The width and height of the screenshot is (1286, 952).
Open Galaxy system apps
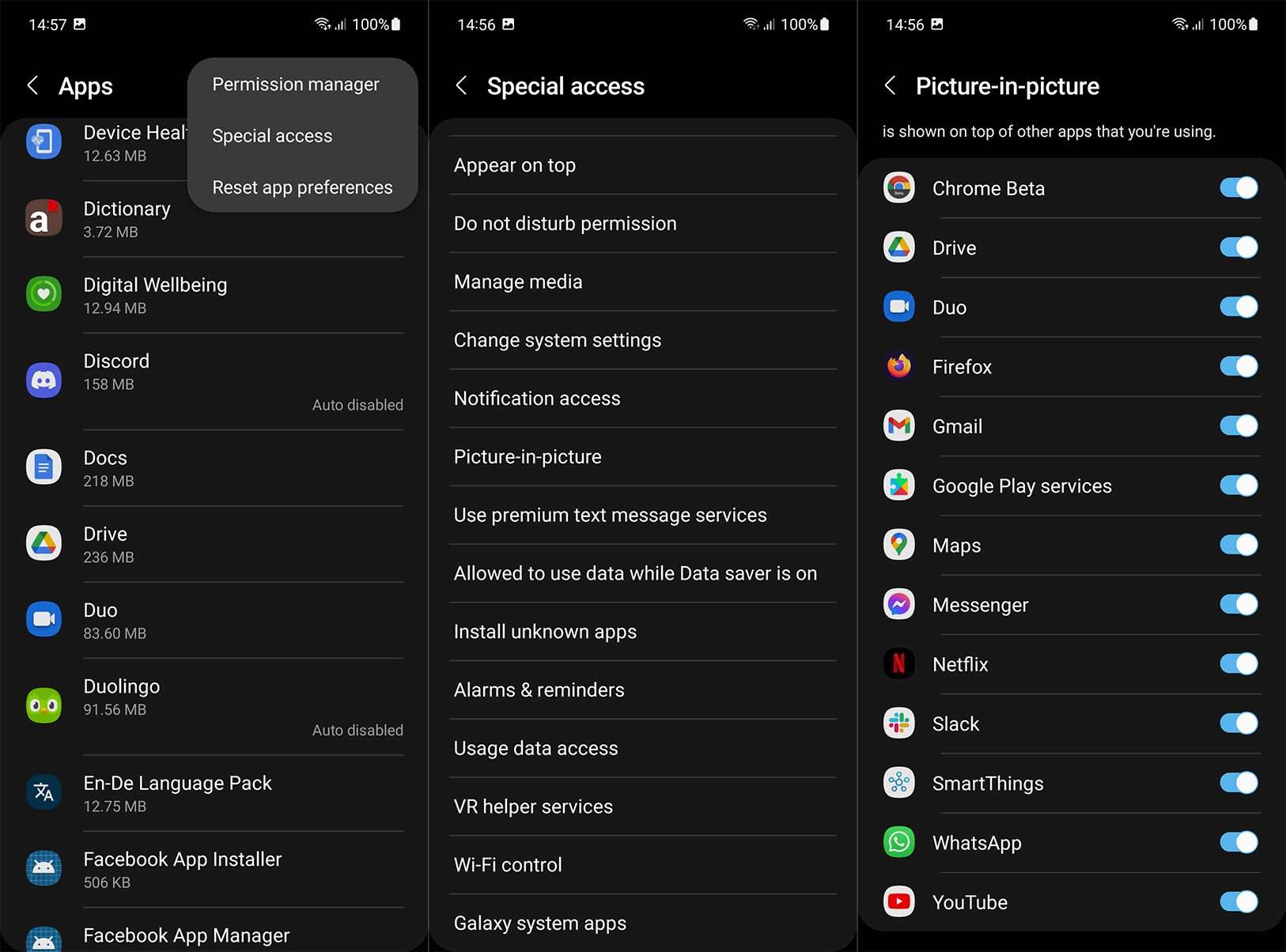643,923
